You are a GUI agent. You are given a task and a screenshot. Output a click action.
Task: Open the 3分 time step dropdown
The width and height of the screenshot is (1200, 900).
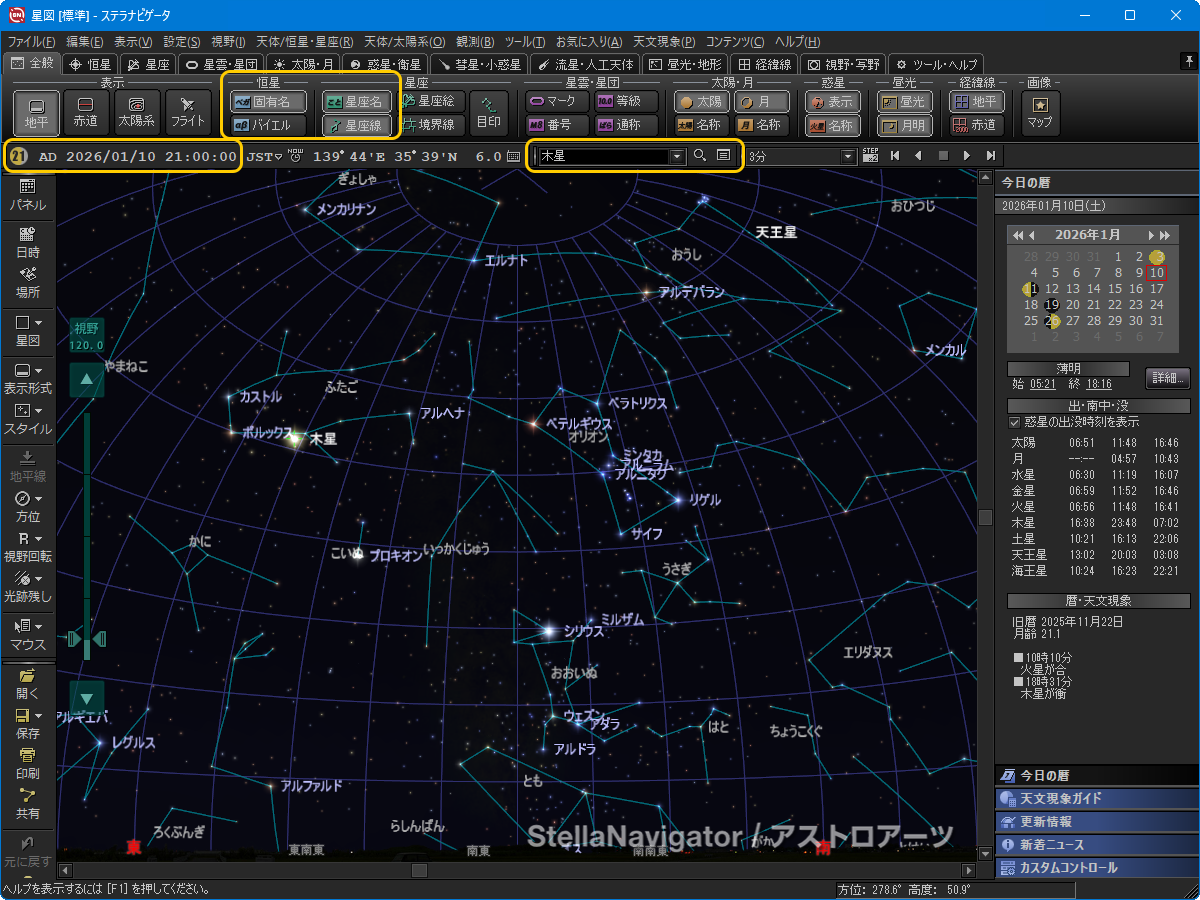(848, 156)
